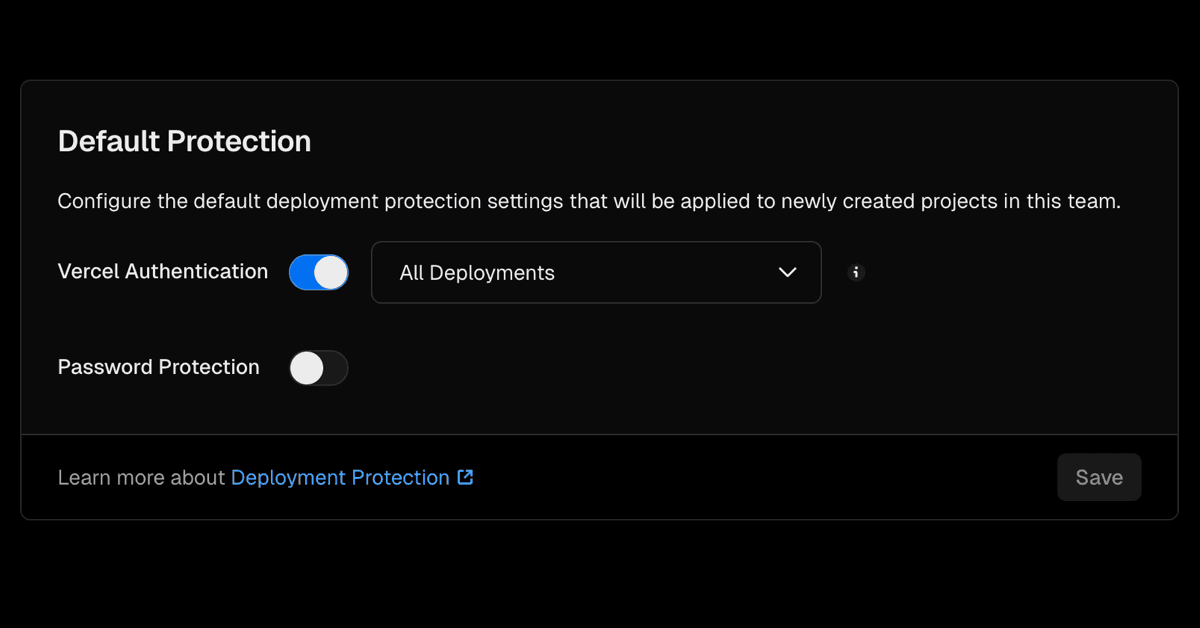Screen dimensions: 1200x628
Task: Disable the Vercel Authentication toggle
Action: click(x=318, y=272)
